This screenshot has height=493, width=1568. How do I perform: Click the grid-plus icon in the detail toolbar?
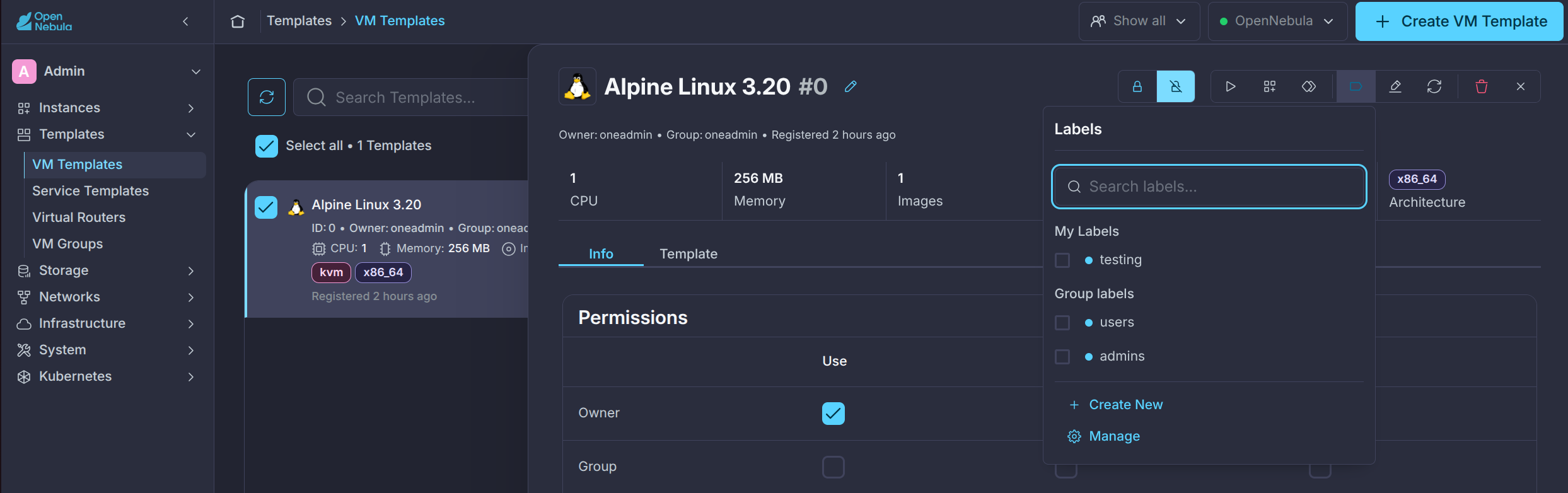tap(1269, 86)
